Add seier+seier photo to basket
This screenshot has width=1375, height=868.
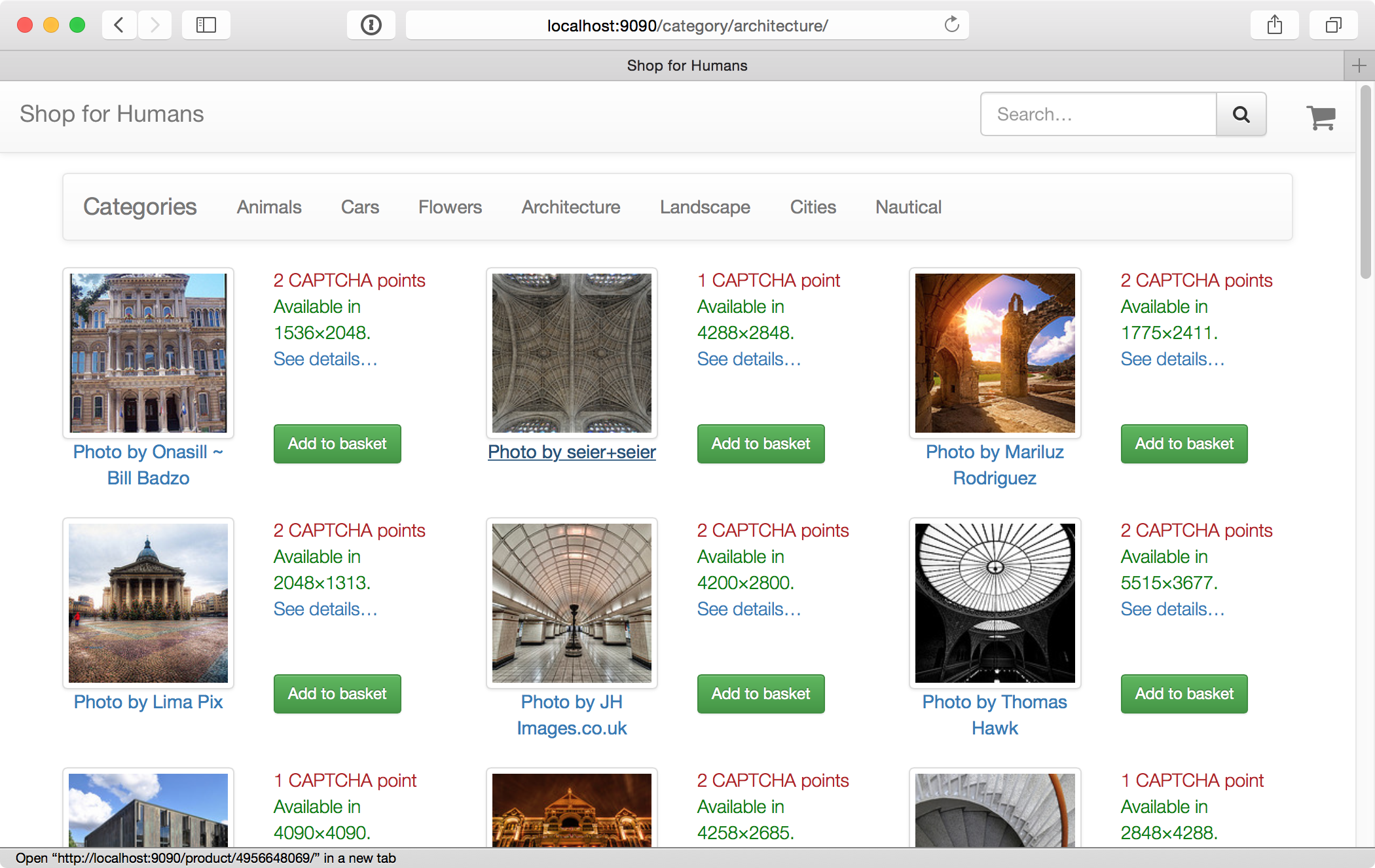761,444
